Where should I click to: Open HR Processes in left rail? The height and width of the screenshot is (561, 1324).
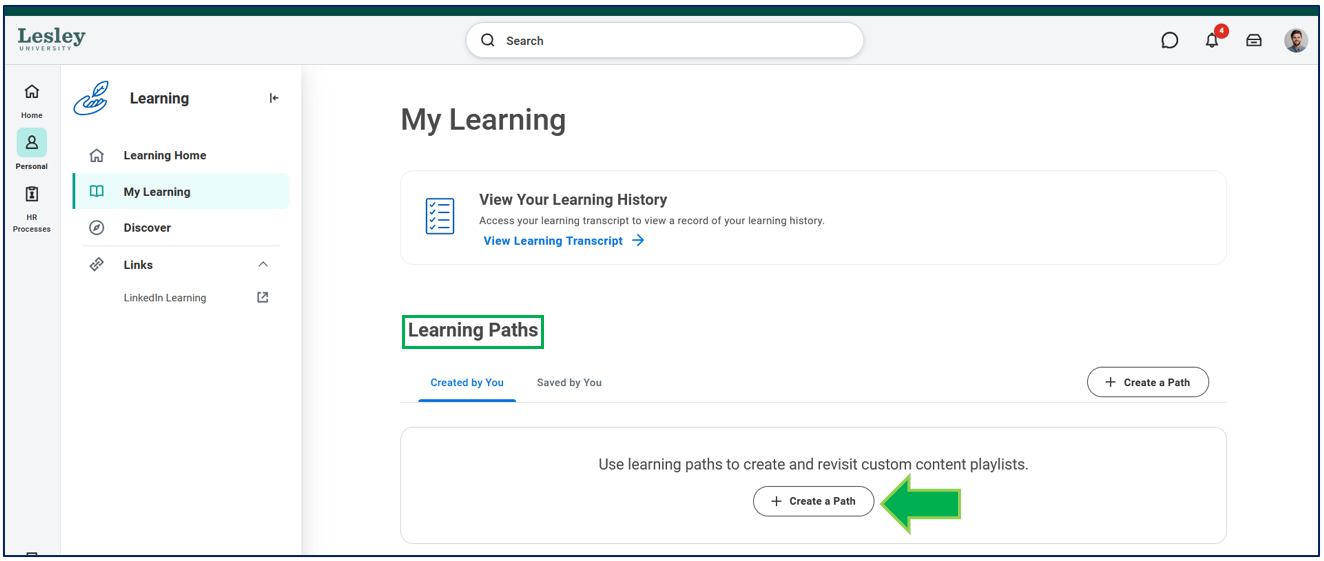pos(32,208)
